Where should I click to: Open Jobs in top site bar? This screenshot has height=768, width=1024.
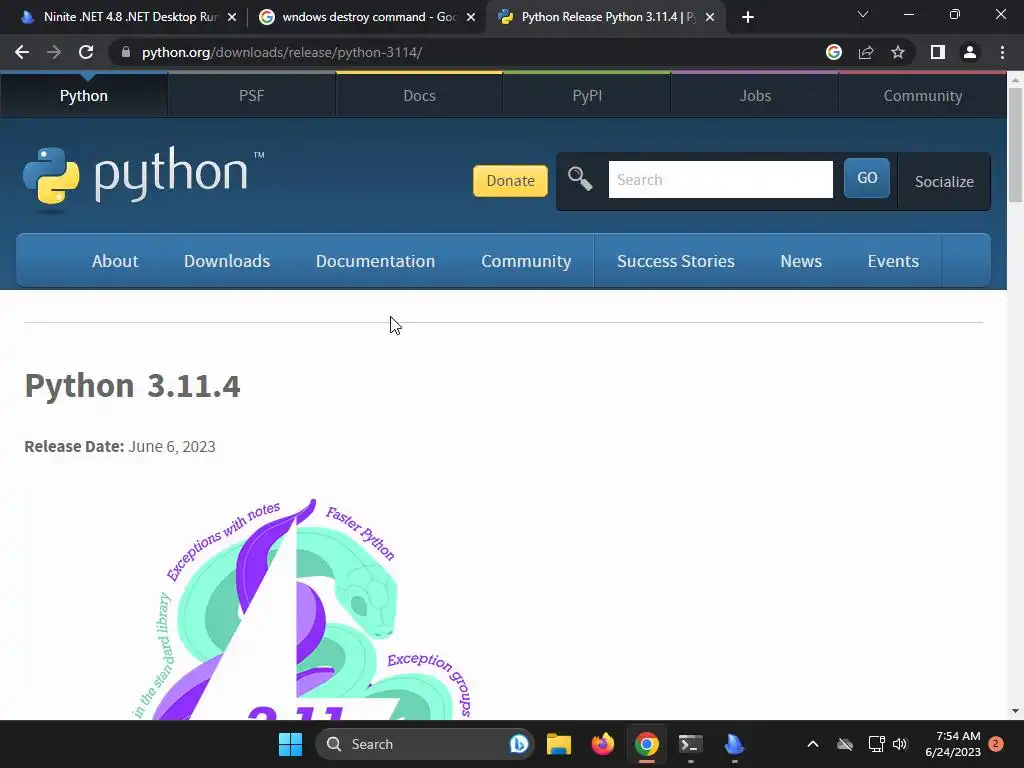pyautogui.click(x=755, y=96)
